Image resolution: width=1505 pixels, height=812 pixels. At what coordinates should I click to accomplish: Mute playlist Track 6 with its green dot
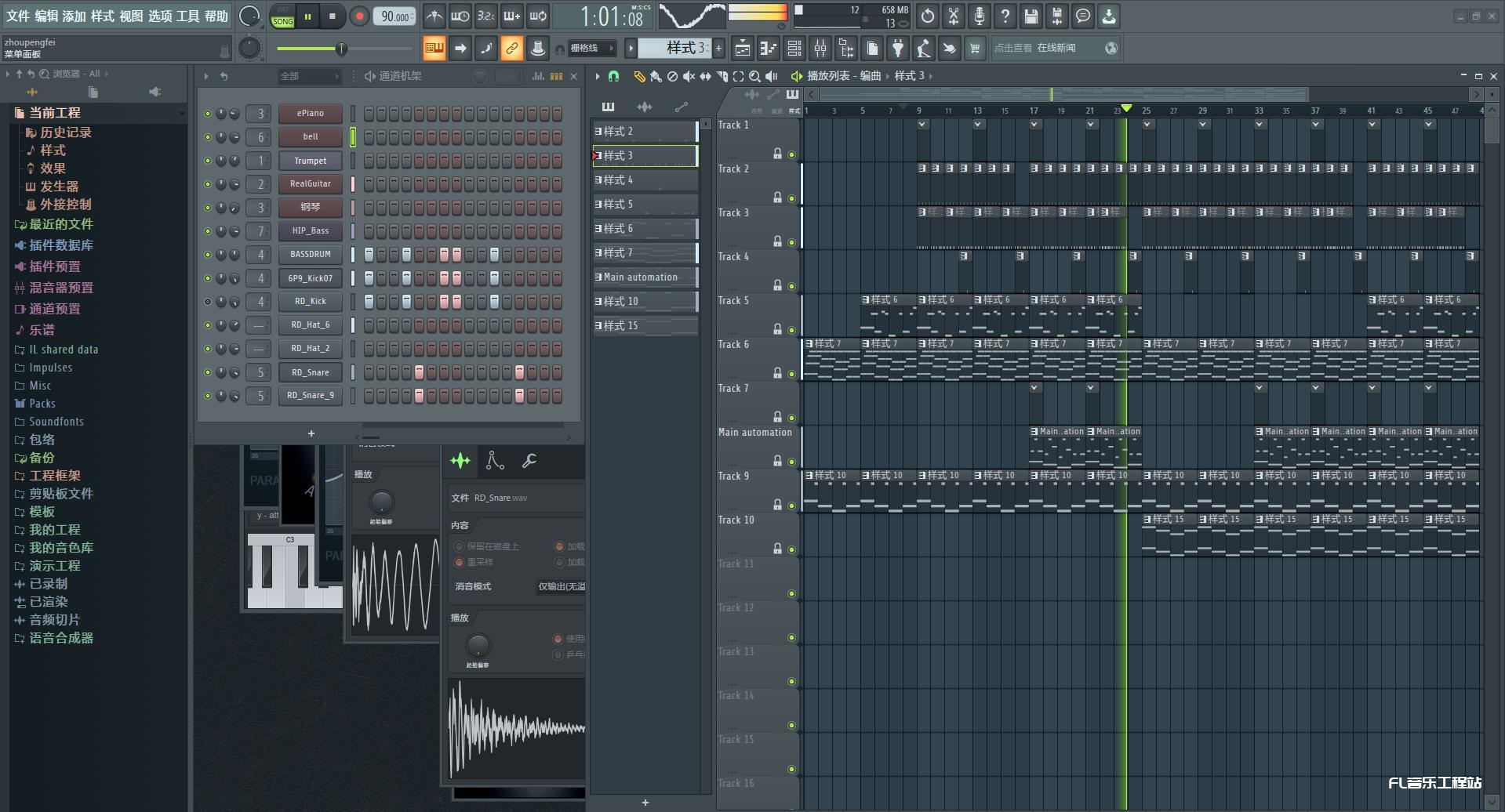point(791,374)
